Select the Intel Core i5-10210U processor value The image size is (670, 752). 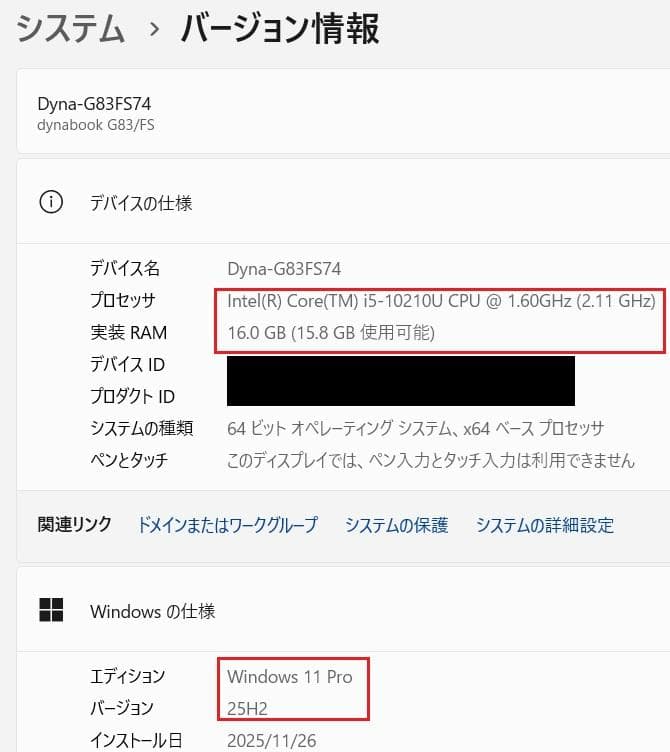(x=441, y=301)
